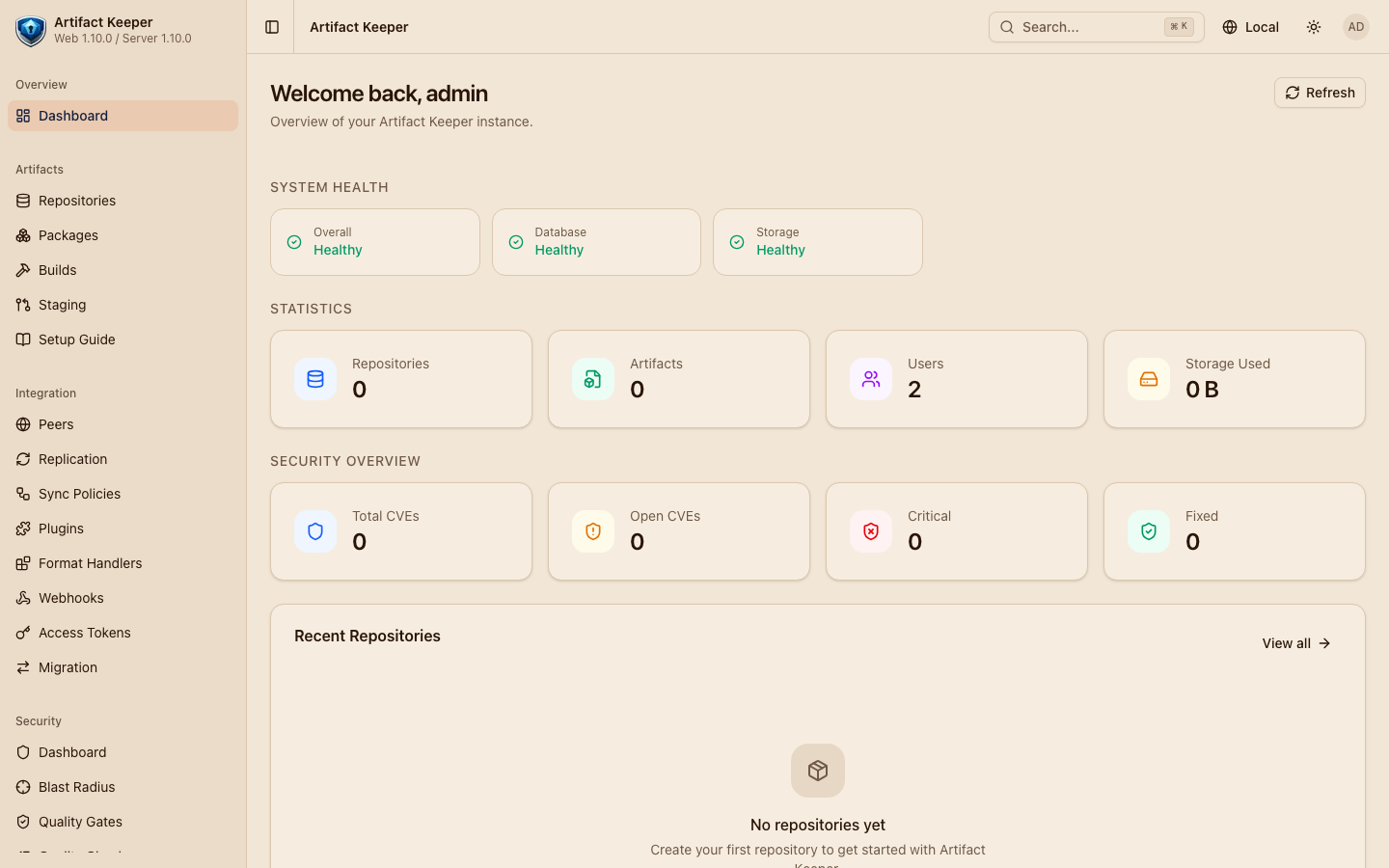Viewport: 1389px width, 868px height.
Task: Click 'Artifact Keeper' breadcrumb title
Action: click(x=359, y=27)
